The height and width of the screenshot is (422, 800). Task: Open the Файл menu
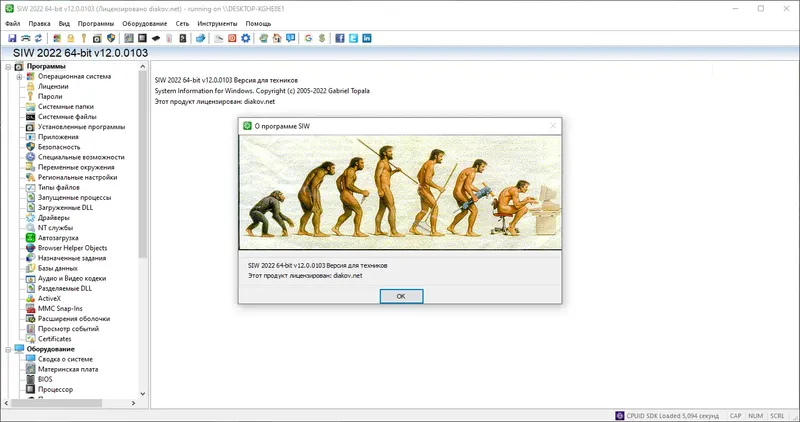pyautogui.click(x=13, y=23)
